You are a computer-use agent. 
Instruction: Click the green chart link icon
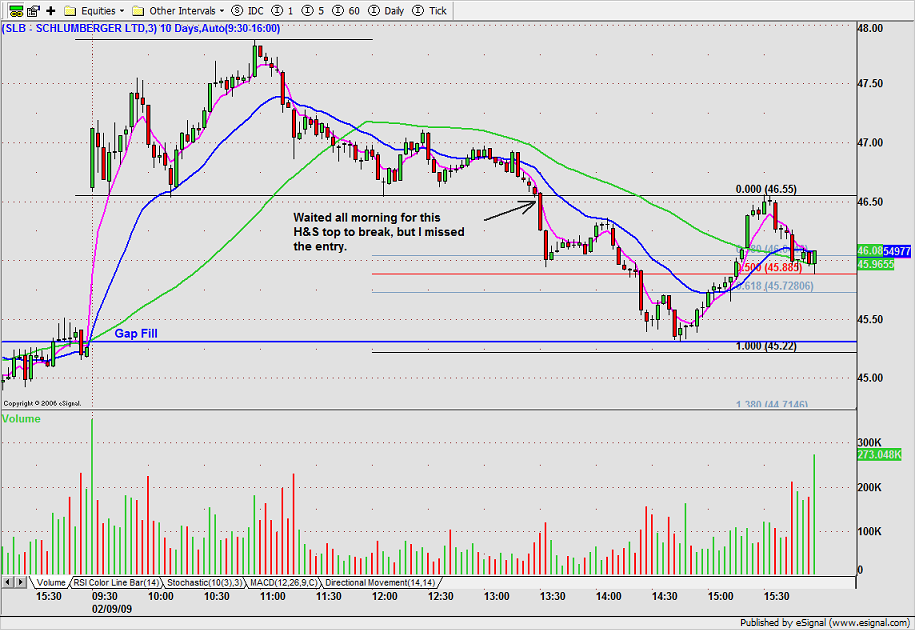16,10
